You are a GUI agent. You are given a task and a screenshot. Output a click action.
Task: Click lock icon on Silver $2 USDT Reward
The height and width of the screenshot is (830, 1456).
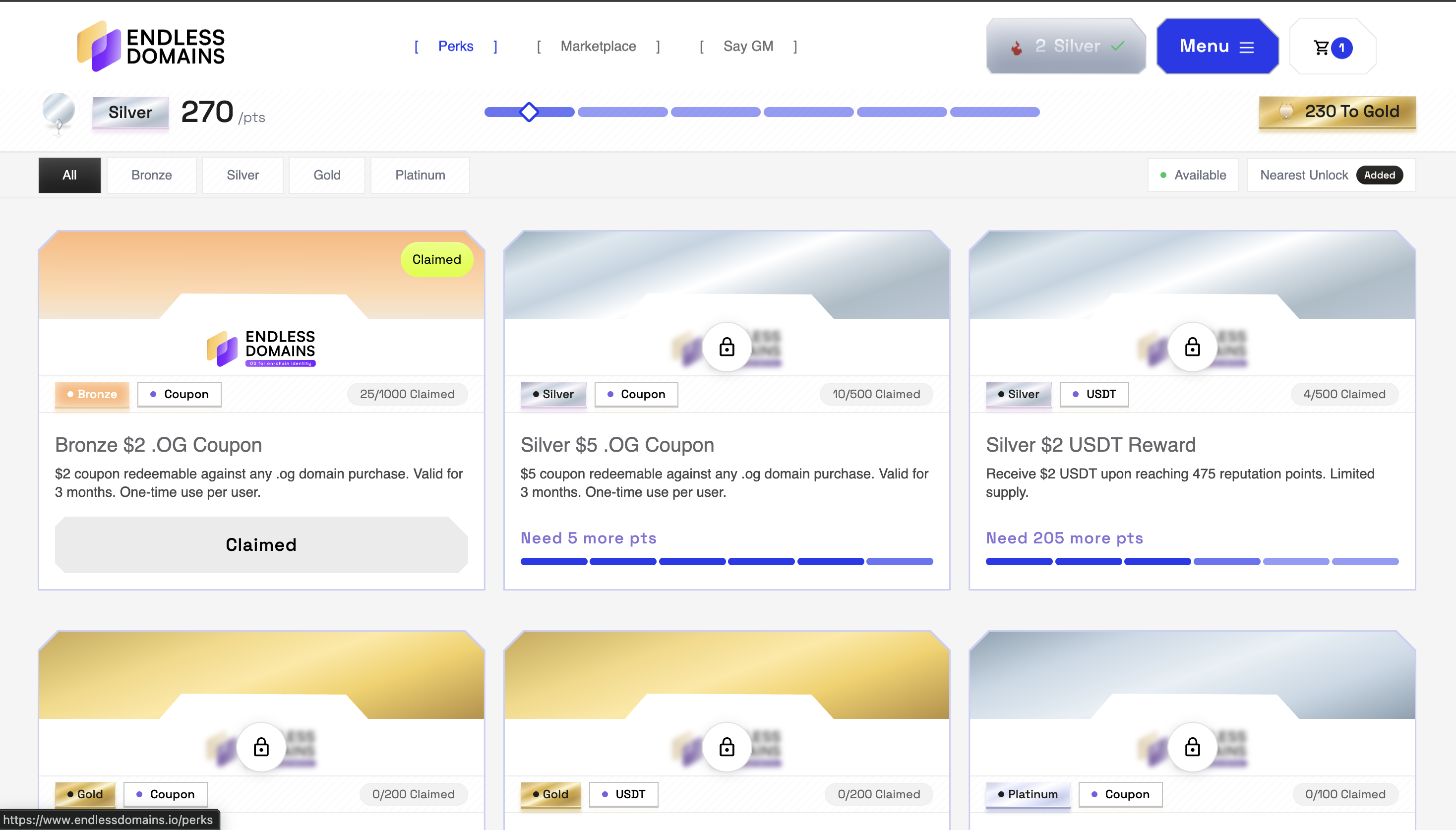1192,347
